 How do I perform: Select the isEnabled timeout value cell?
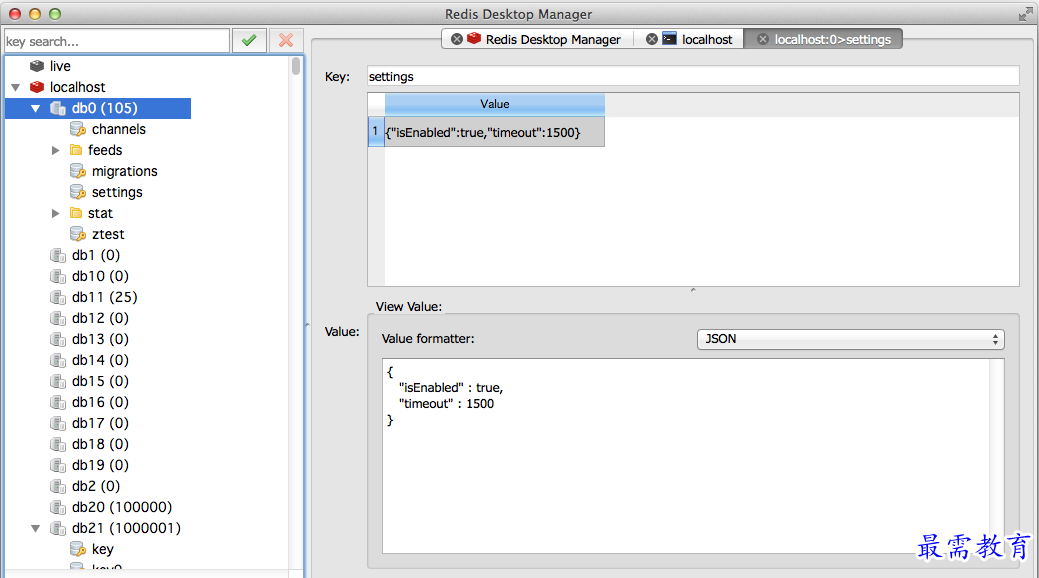[494, 132]
